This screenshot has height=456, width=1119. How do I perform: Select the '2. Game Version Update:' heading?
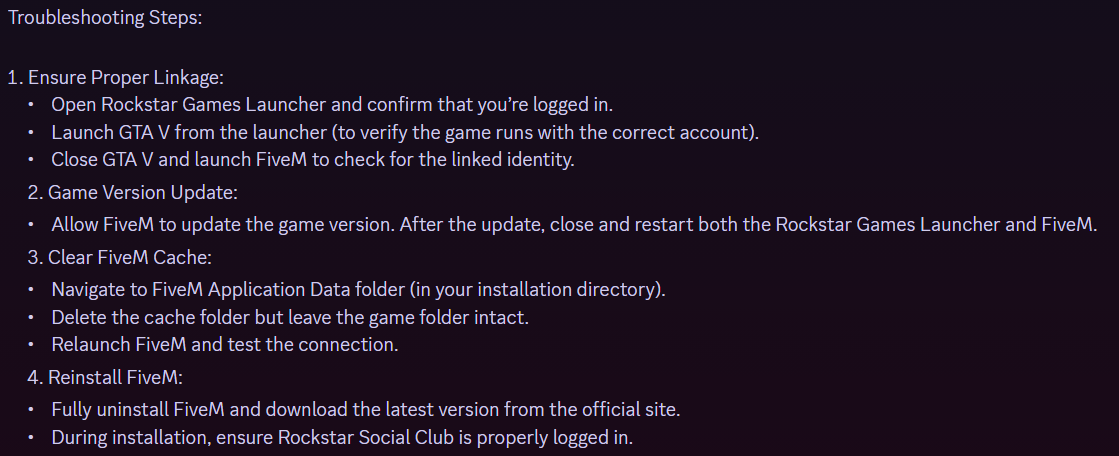tap(133, 193)
